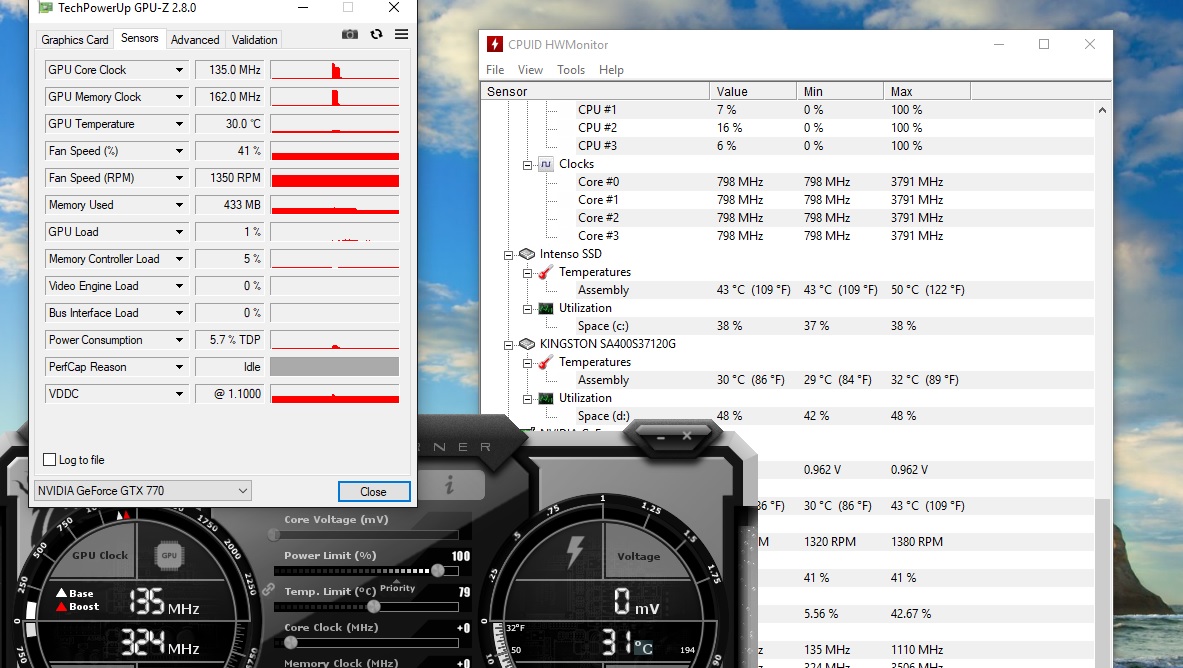The width and height of the screenshot is (1183, 668).
Task: Open the Tools menu in HWMonitor
Action: coord(570,69)
